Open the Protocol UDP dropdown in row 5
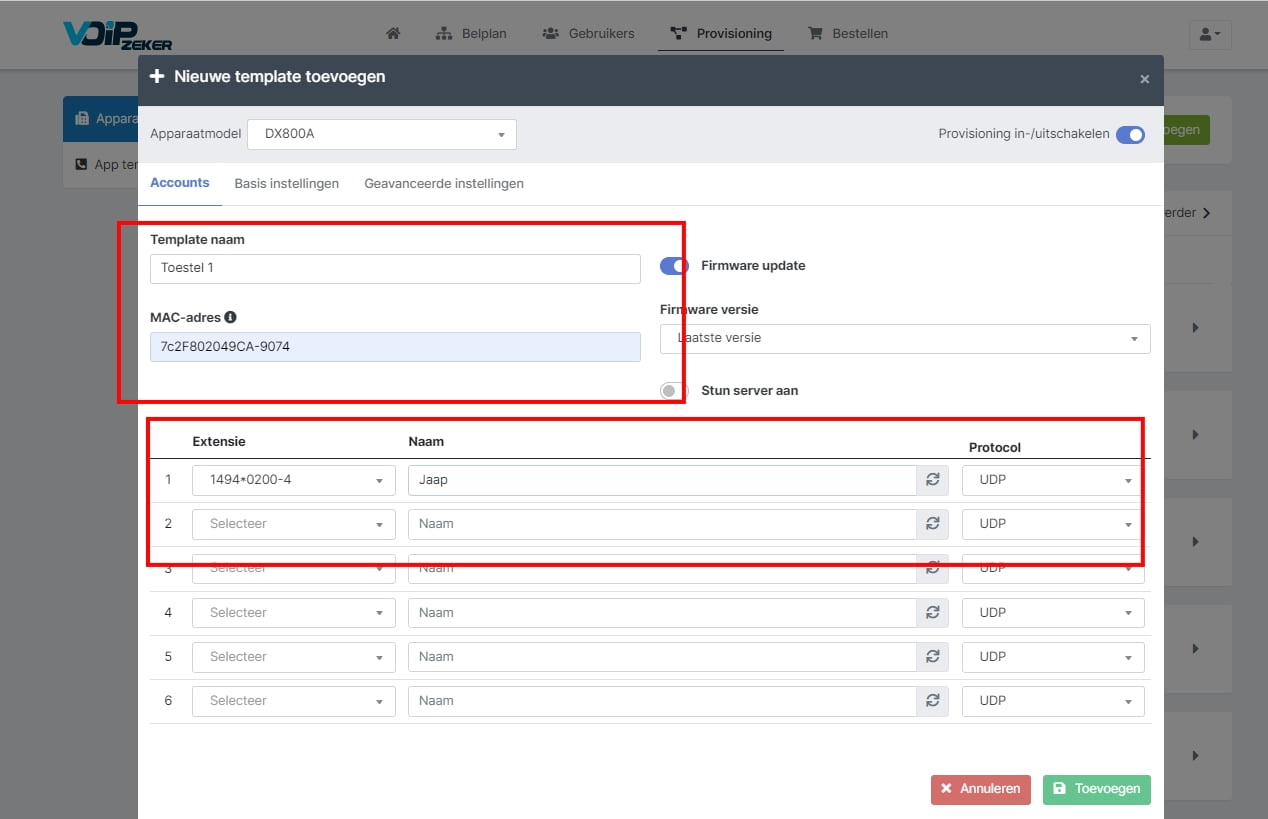The image size is (1268, 819). [1053, 657]
